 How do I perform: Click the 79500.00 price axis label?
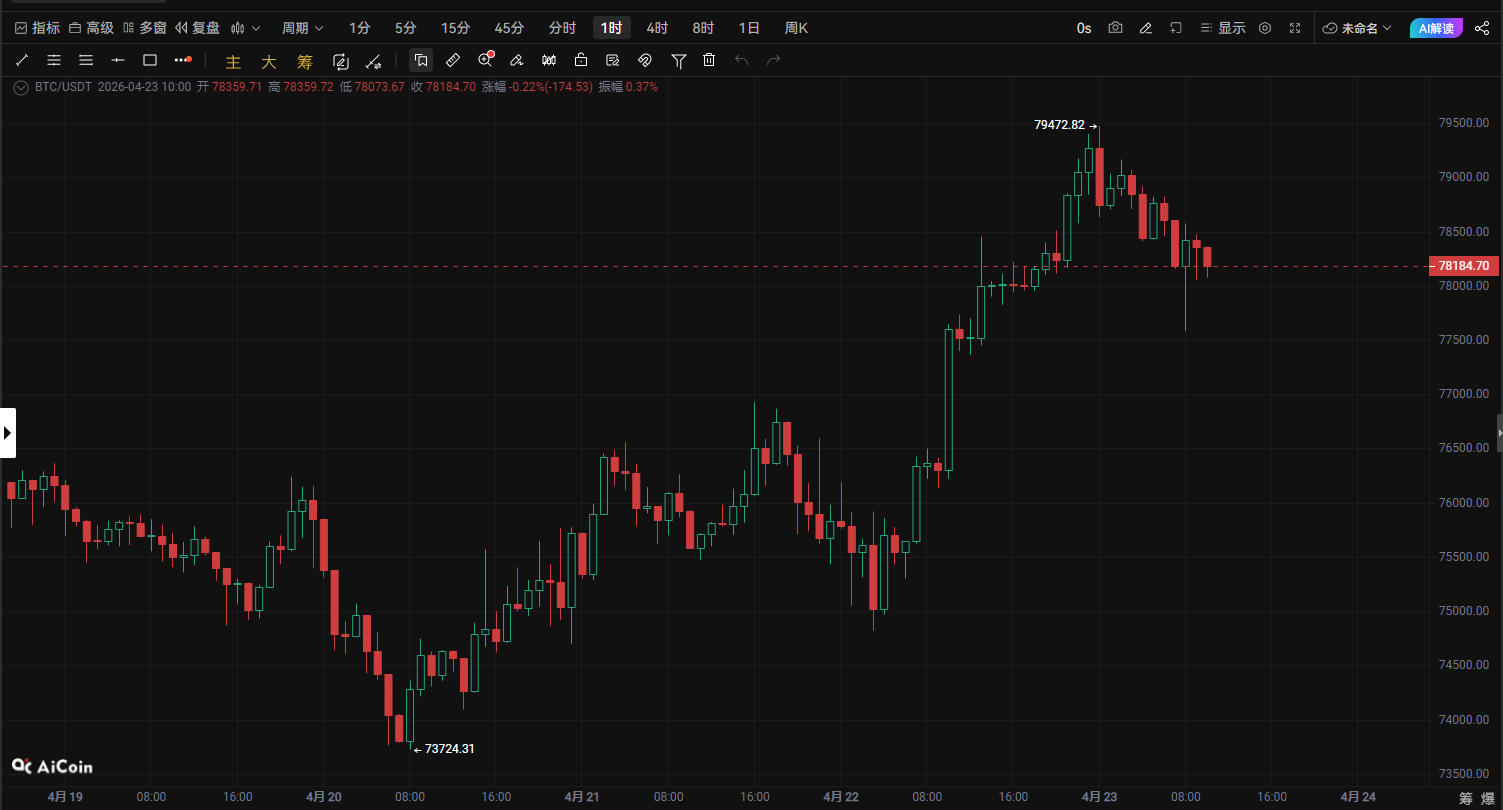pyautogui.click(x=1465, y=123)
